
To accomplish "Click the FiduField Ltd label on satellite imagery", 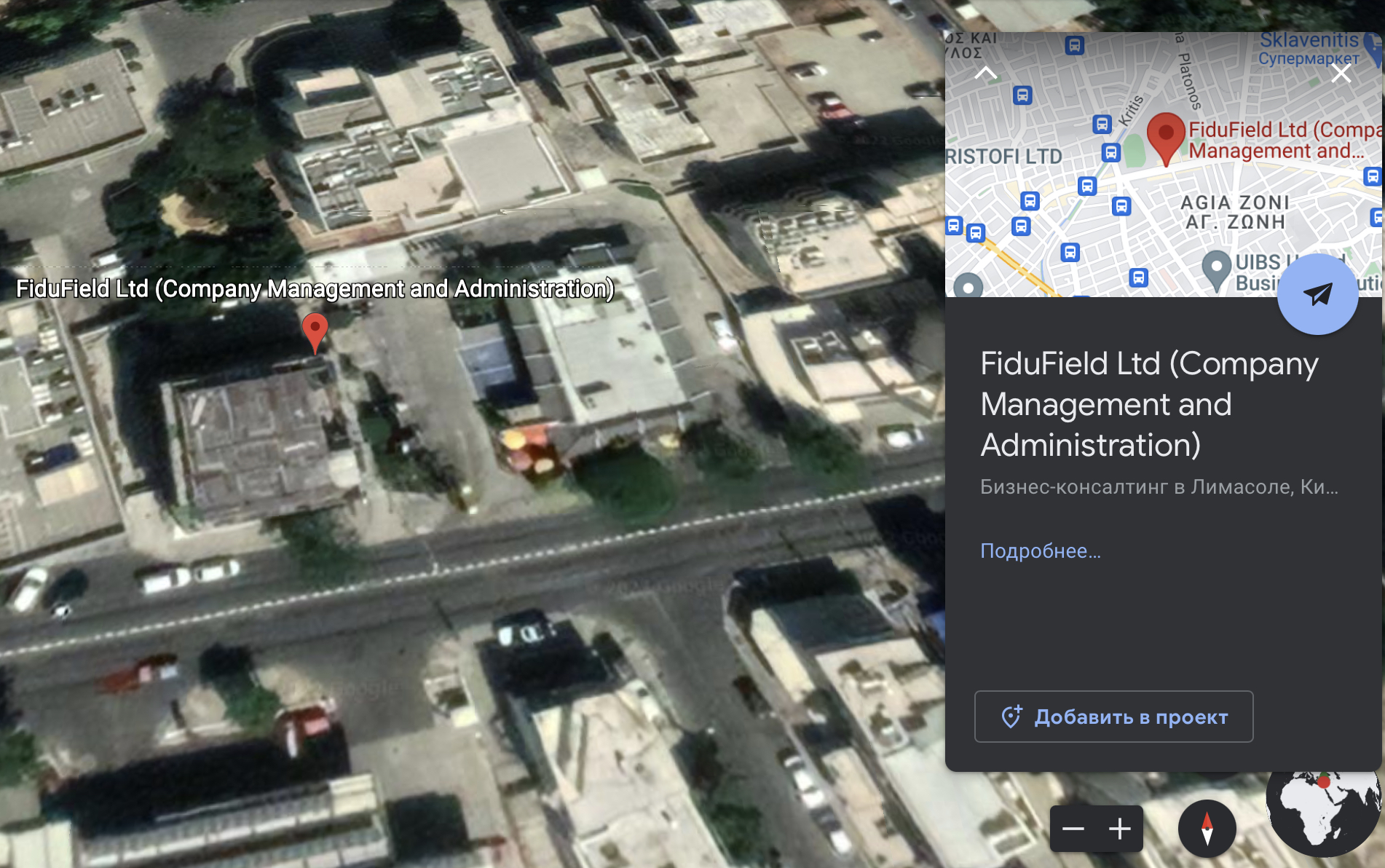I will tap(315, 289).
